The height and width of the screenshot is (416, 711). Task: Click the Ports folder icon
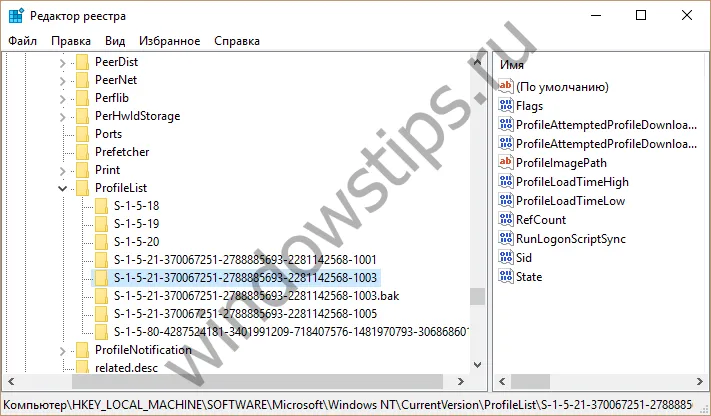pyautogui.click(x=83, y=134)
